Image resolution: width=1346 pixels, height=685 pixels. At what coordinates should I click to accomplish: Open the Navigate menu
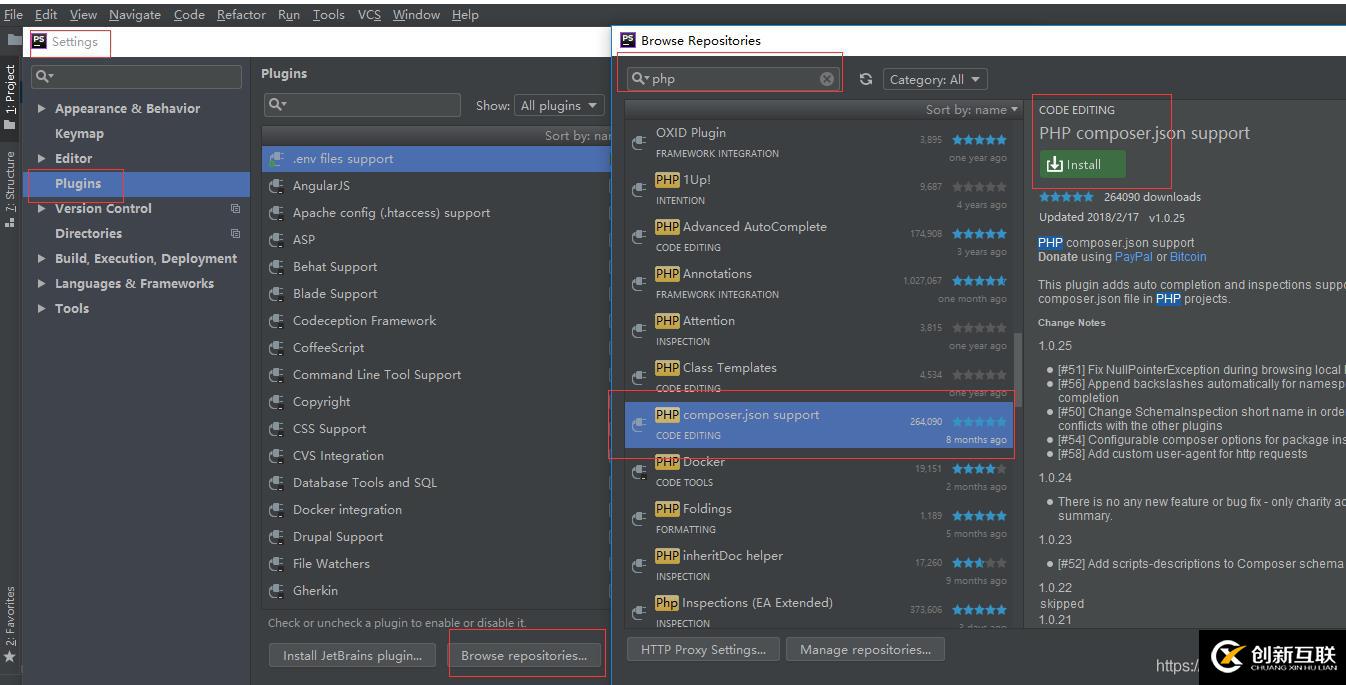[x=135, y=14]
